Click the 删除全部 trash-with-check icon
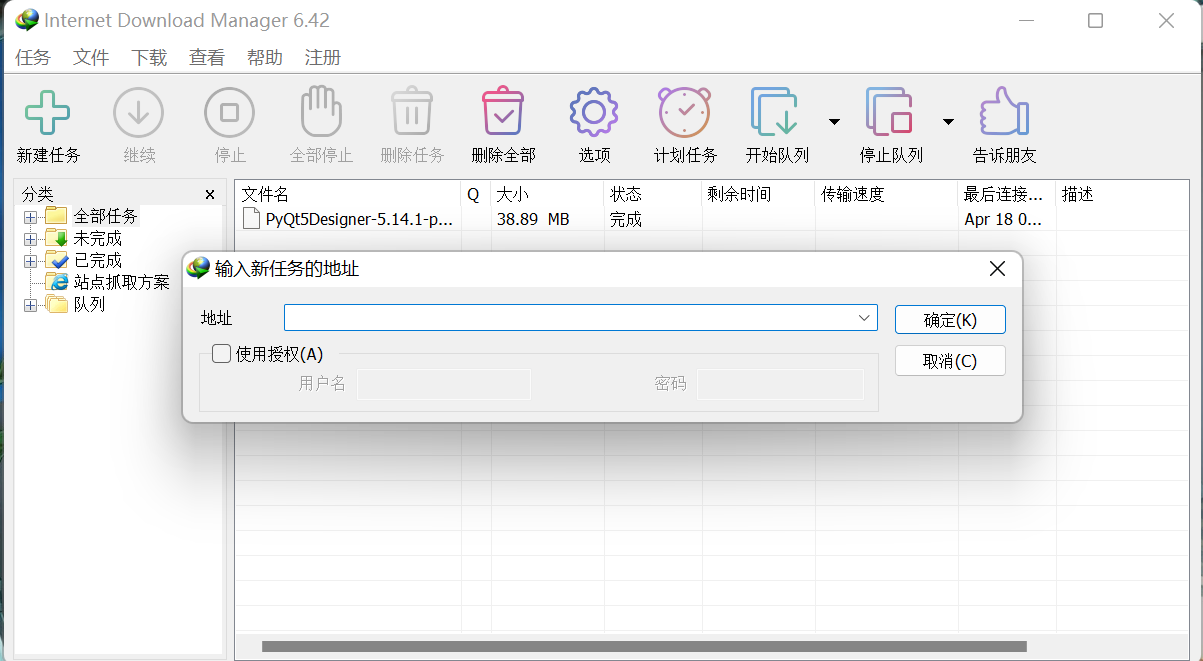 [x=503, y=111]
